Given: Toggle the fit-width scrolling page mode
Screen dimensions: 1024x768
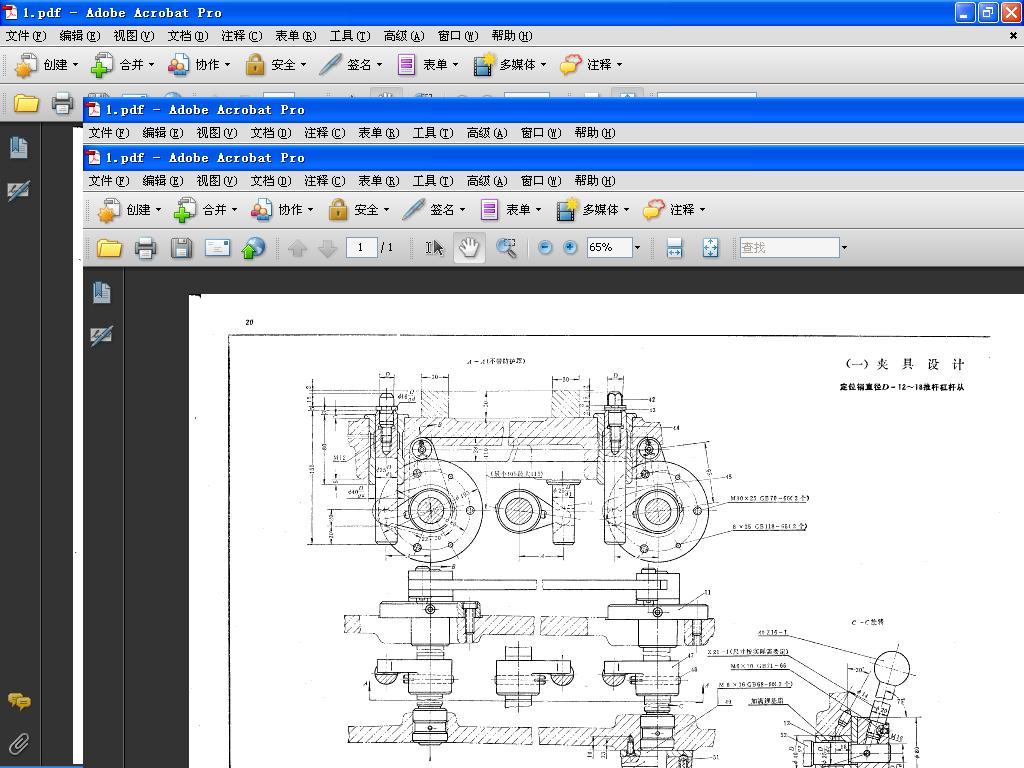Looking at the screenshot, I should pos(674,248).
